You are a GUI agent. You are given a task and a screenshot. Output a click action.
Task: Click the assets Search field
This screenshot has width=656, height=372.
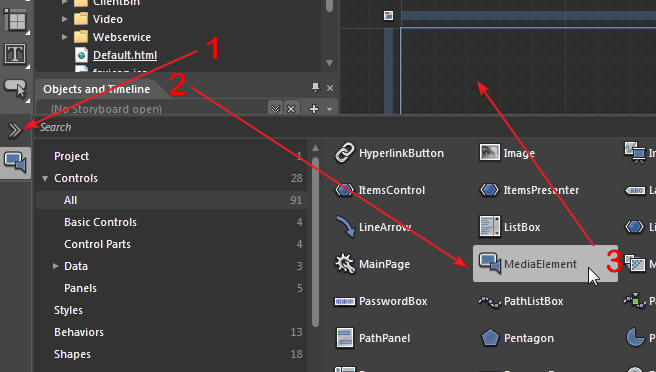343,127
